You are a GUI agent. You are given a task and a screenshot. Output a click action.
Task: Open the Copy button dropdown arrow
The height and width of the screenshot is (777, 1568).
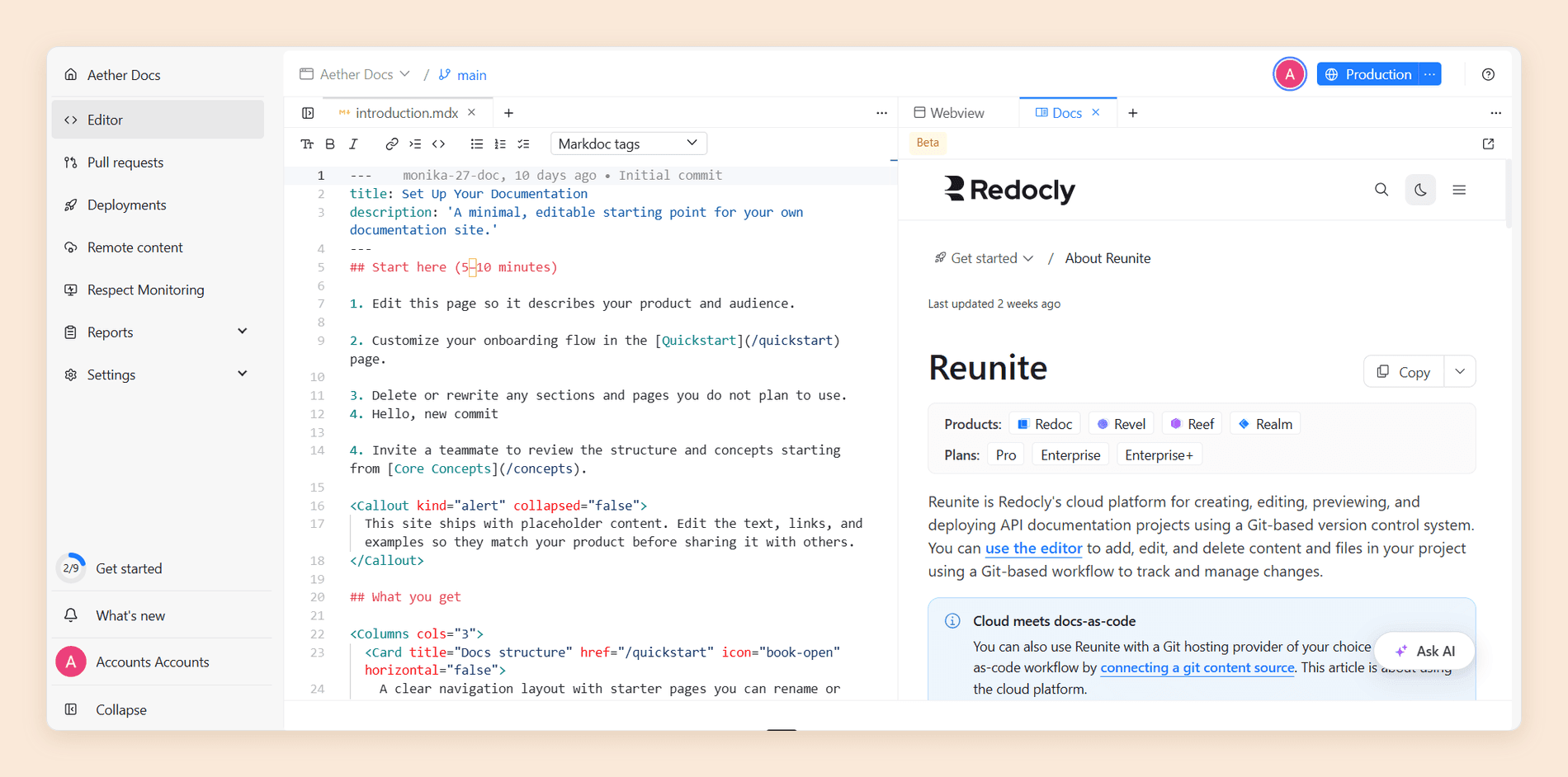[x=1460, y=372]
